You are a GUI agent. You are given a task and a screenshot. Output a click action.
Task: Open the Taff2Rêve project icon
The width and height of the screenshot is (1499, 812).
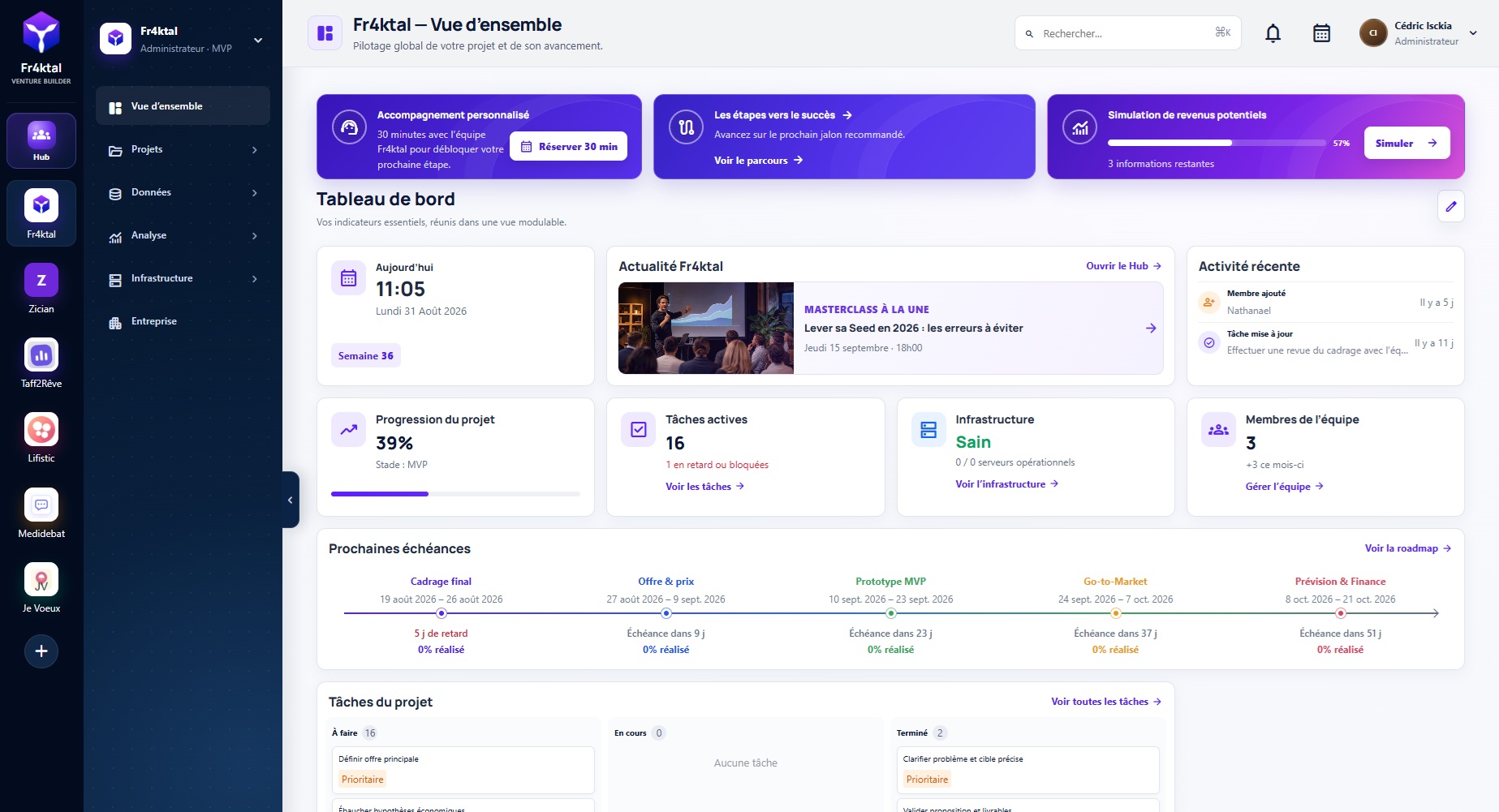tap(41, 355)
